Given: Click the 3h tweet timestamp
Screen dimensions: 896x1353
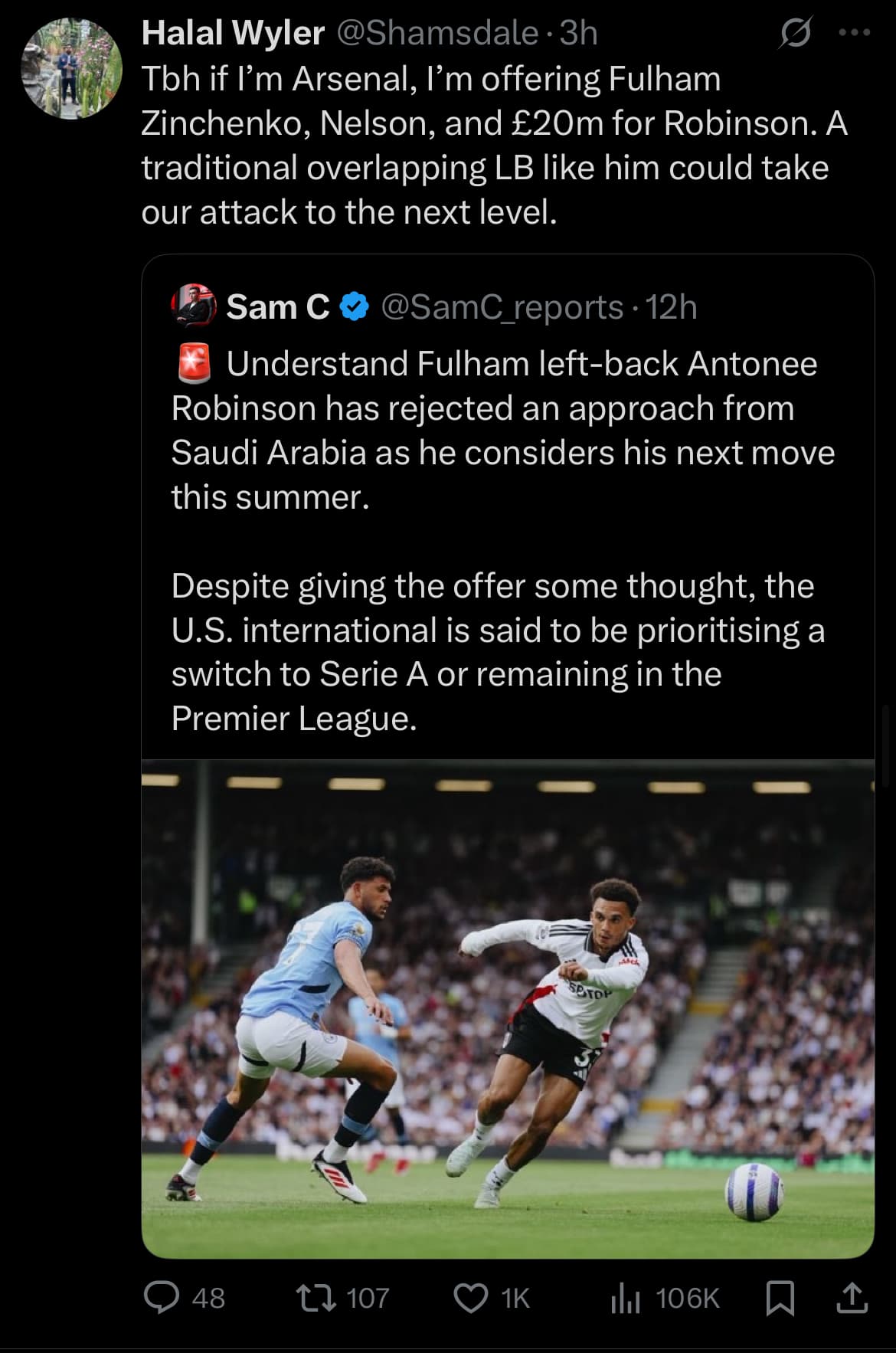Looking at the screenshot, I should point(578,33).
